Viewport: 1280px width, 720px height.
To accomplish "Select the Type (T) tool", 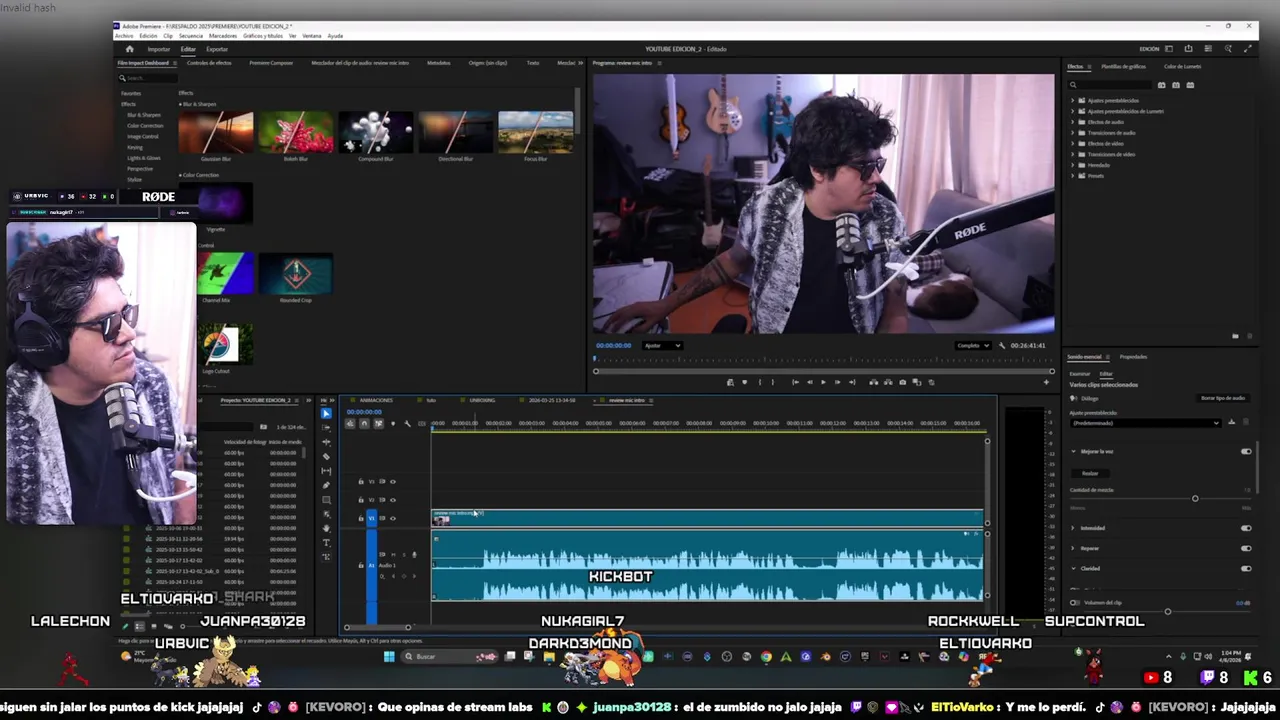I will coord(326,543).
